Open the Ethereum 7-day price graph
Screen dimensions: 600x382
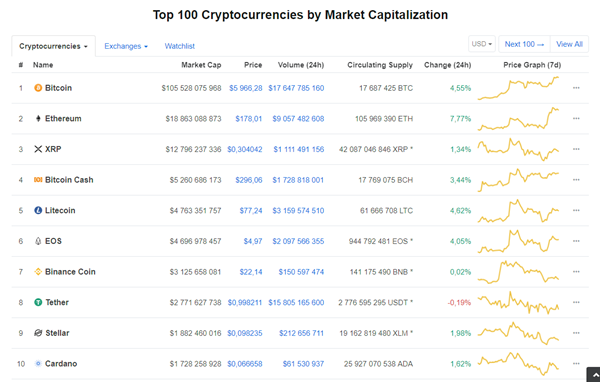tap(518, 119)
